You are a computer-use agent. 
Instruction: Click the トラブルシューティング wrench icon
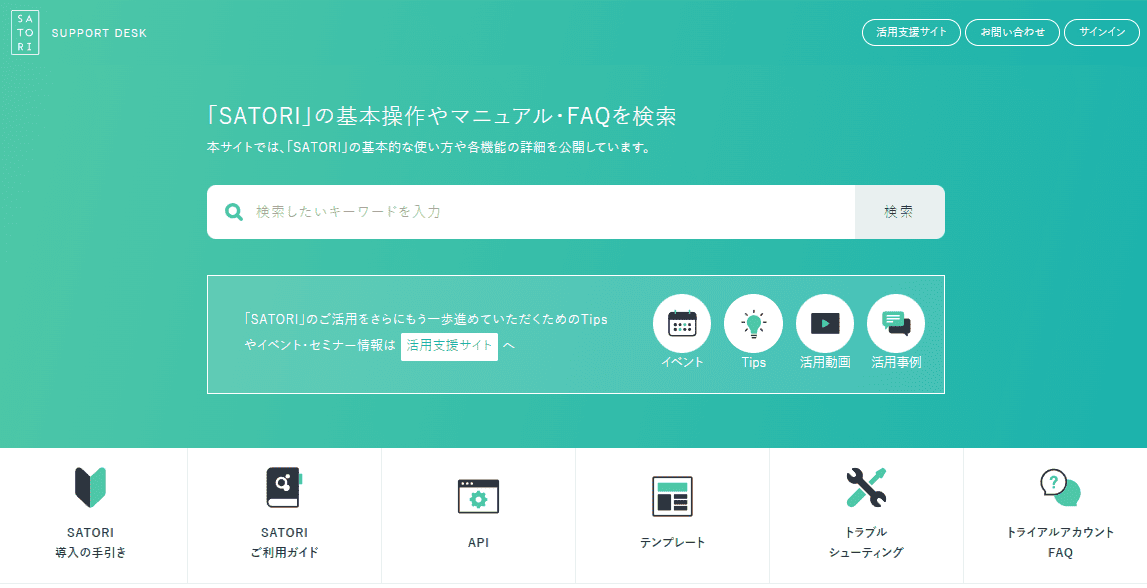point(866,487)
